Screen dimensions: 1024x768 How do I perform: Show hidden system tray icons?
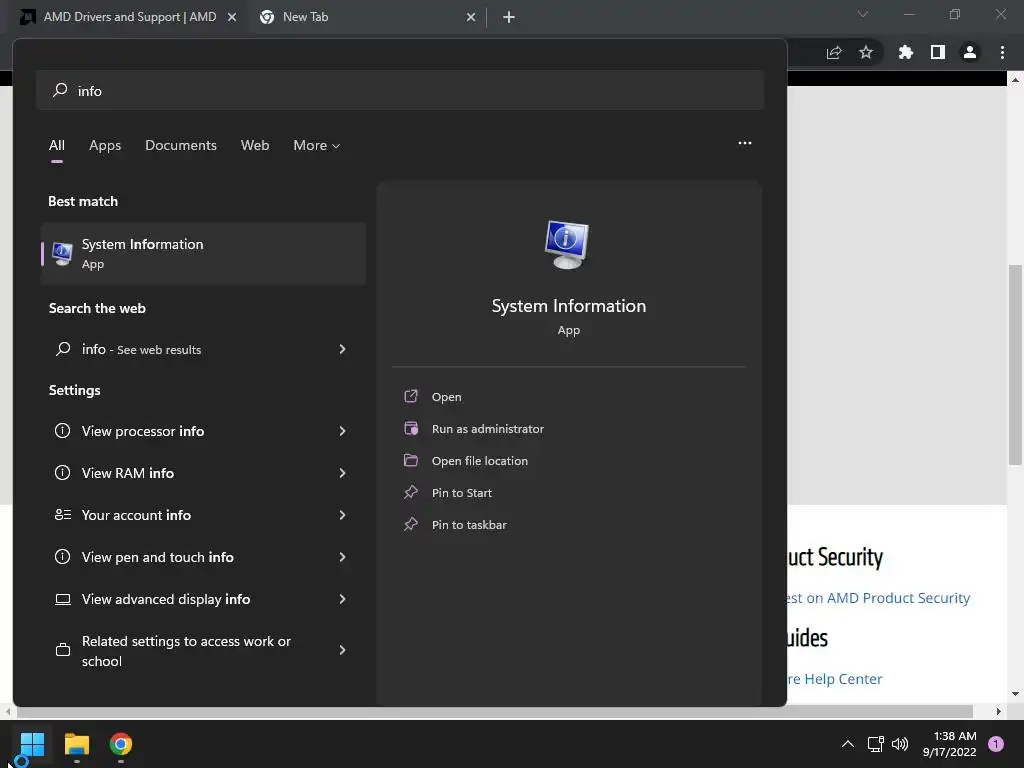[x=848, y=744]
